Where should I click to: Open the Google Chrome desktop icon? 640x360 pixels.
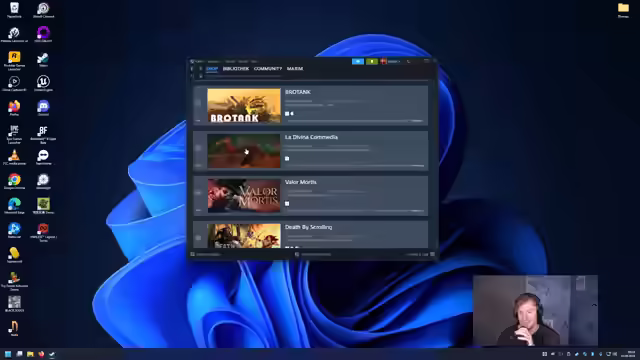(14, 182)
